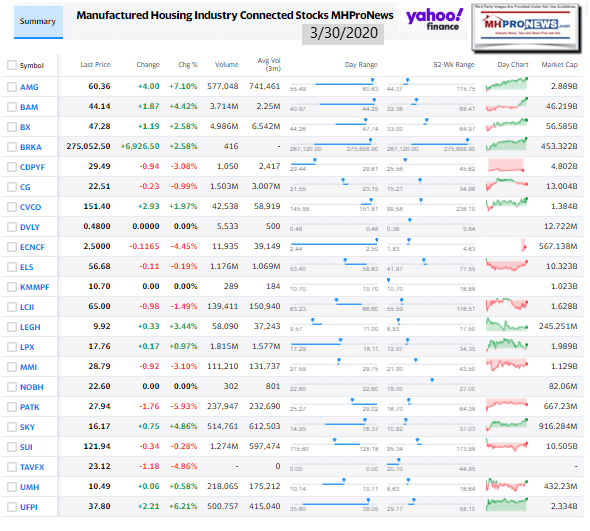590x531 pixels.
Task: Check the CVCO row checkbox
Action: (12, 207)
